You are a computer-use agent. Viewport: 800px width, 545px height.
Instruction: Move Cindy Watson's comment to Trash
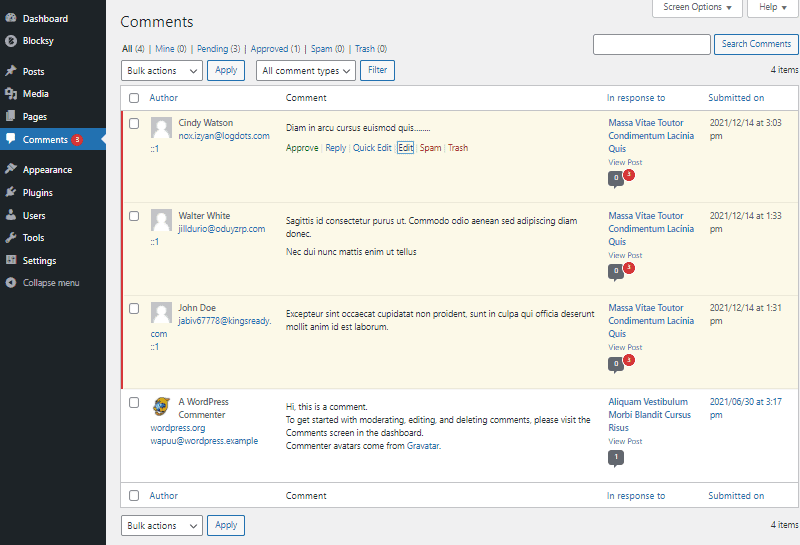(x=458, y=147)
